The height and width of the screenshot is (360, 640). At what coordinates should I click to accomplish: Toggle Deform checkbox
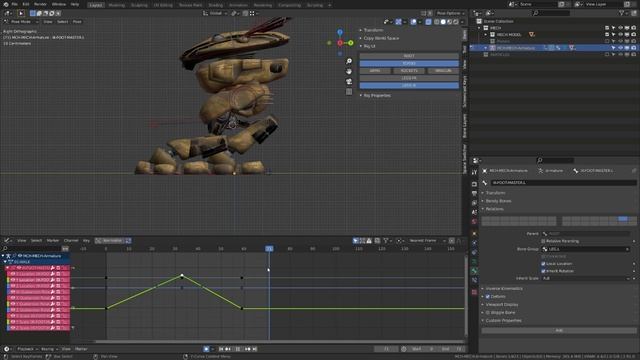tap(488, 297)
